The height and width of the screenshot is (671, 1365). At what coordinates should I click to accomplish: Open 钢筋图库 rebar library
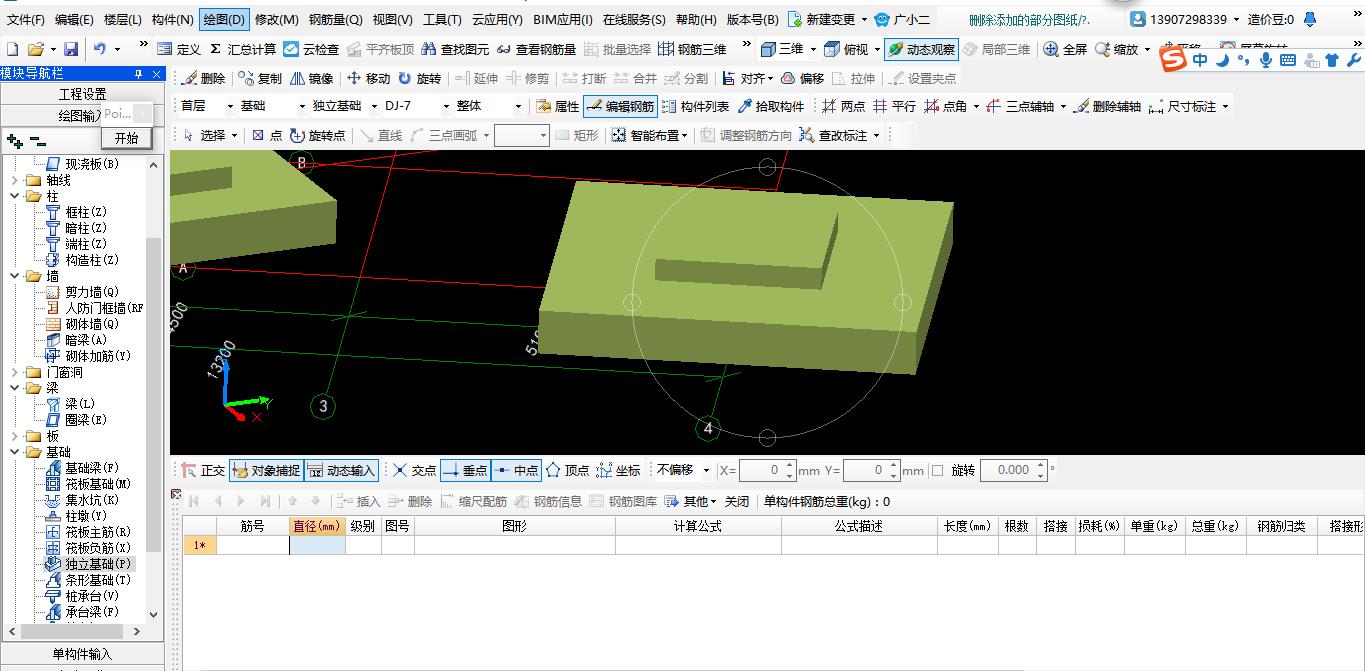[624, 501]
